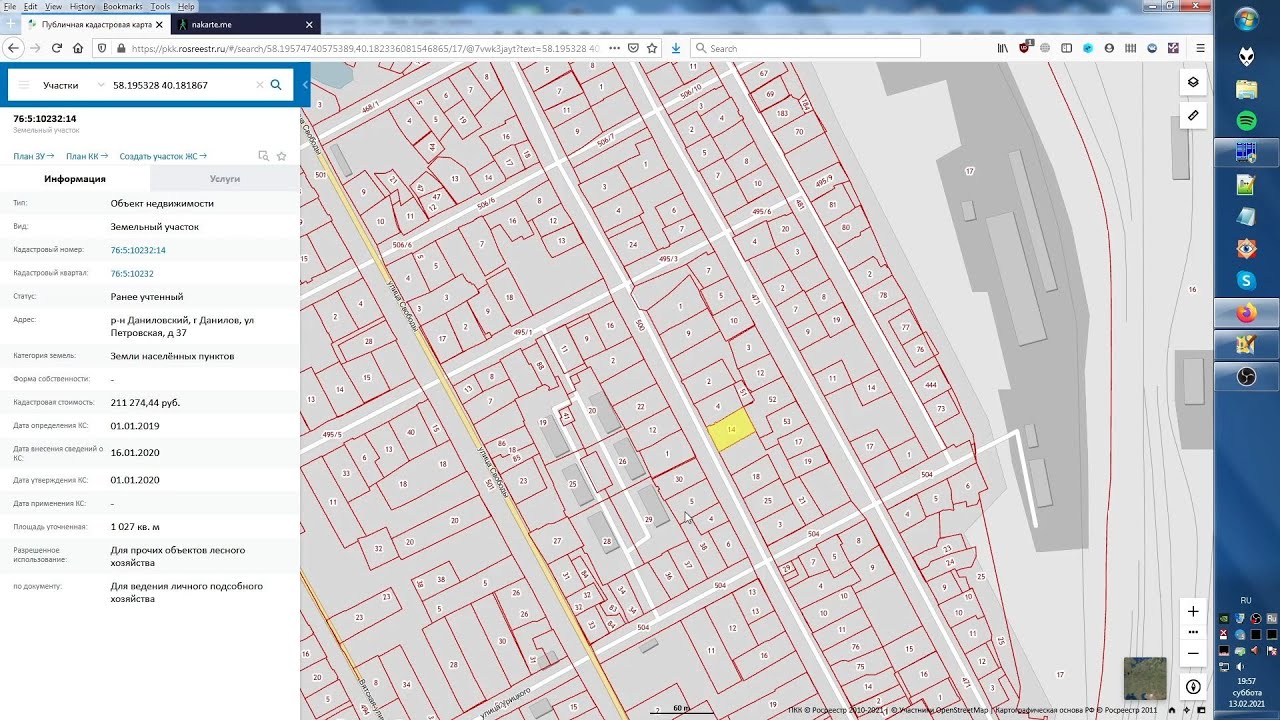Screen dimensions: 1280x720
Task: Zoom in on the map with the plus button
Action: (1193, 611)
